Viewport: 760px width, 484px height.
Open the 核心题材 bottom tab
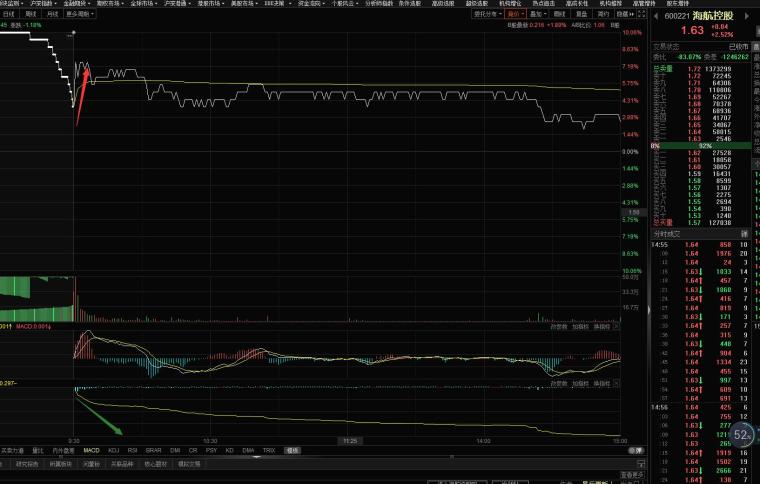click(x=155, y=464)
